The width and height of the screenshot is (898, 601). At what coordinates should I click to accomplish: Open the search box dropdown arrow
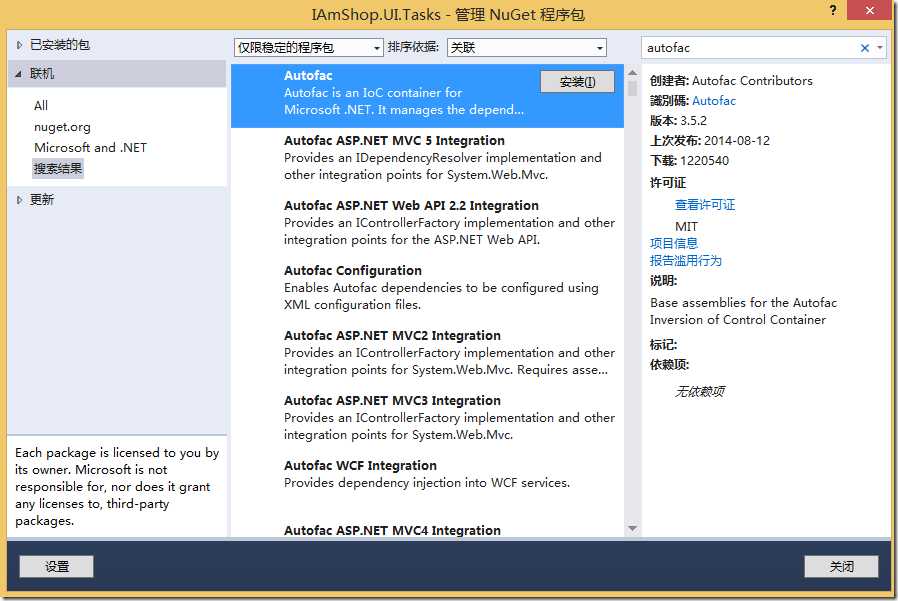pyautogui.click(x=880, y=48)
